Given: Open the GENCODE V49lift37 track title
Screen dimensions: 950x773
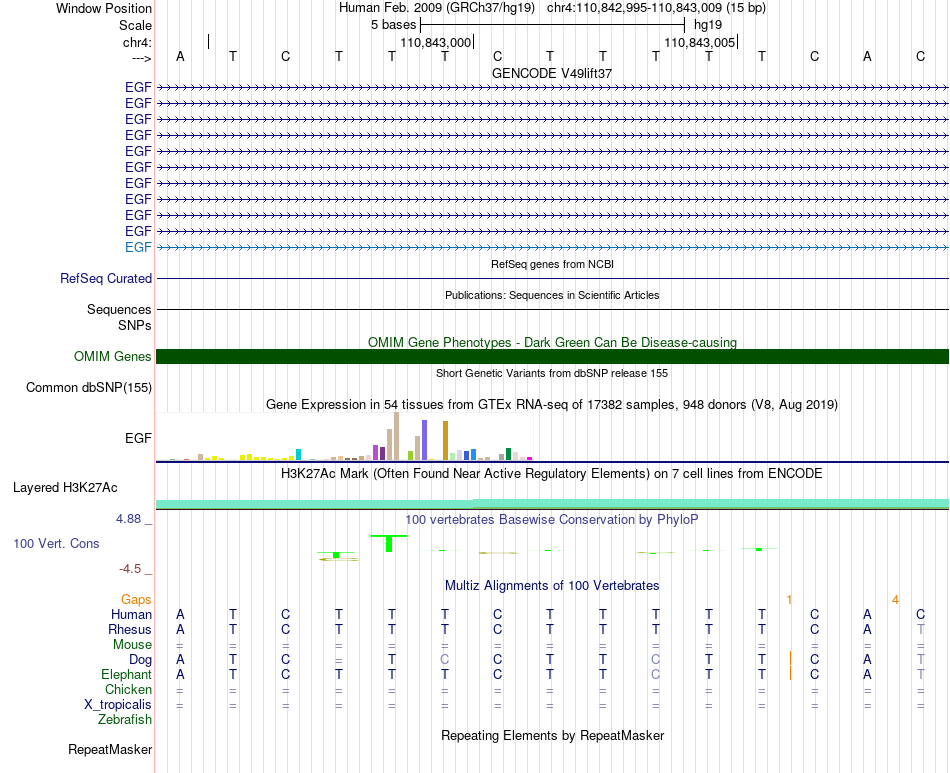Looking at the screenshot, I should [x=552, y=73].
